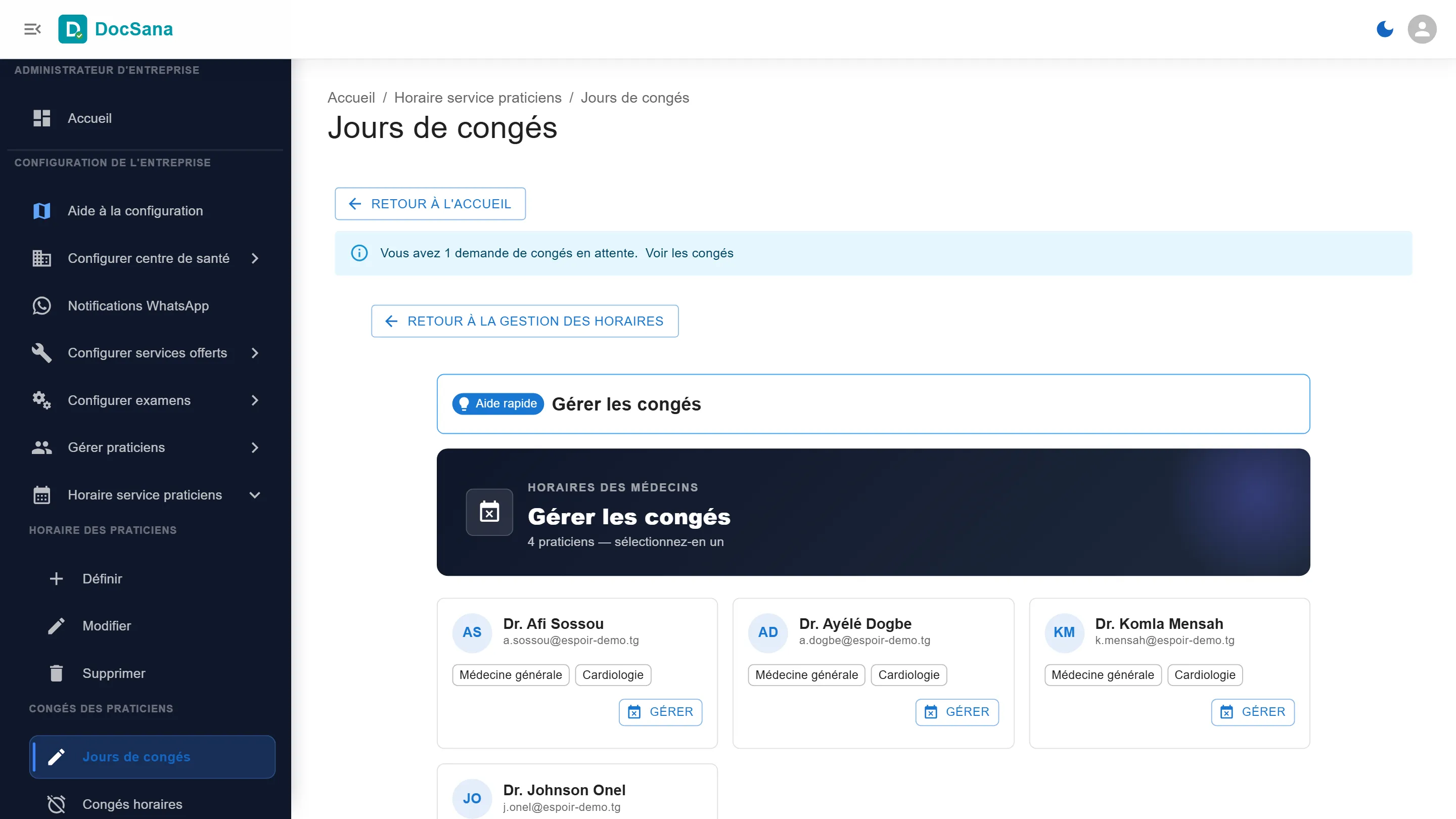
Task: Expand Configurer centre de santé chevron
Action: click(255, 258)
